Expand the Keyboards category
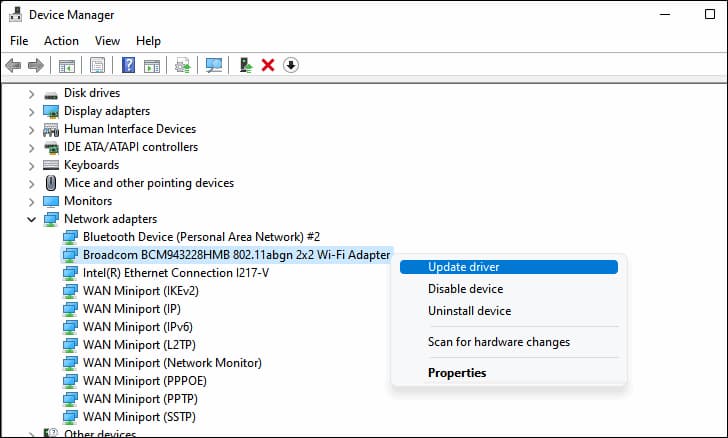This screenshot has height=438, width=728. (31, 165)
